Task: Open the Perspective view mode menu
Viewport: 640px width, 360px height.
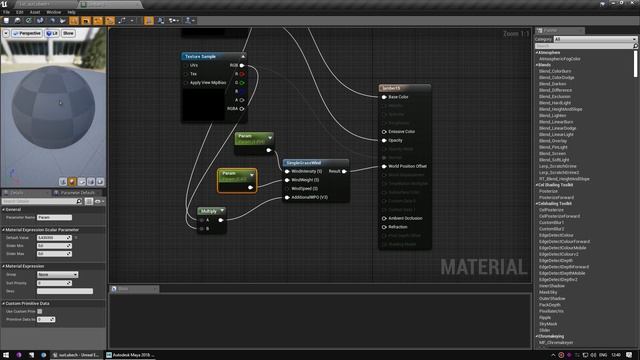Action: pyautogui.click(x=27, y=33)
